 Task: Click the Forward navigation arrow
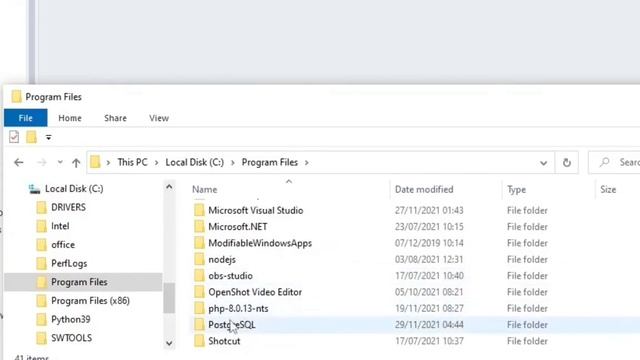tap(41, 162)
